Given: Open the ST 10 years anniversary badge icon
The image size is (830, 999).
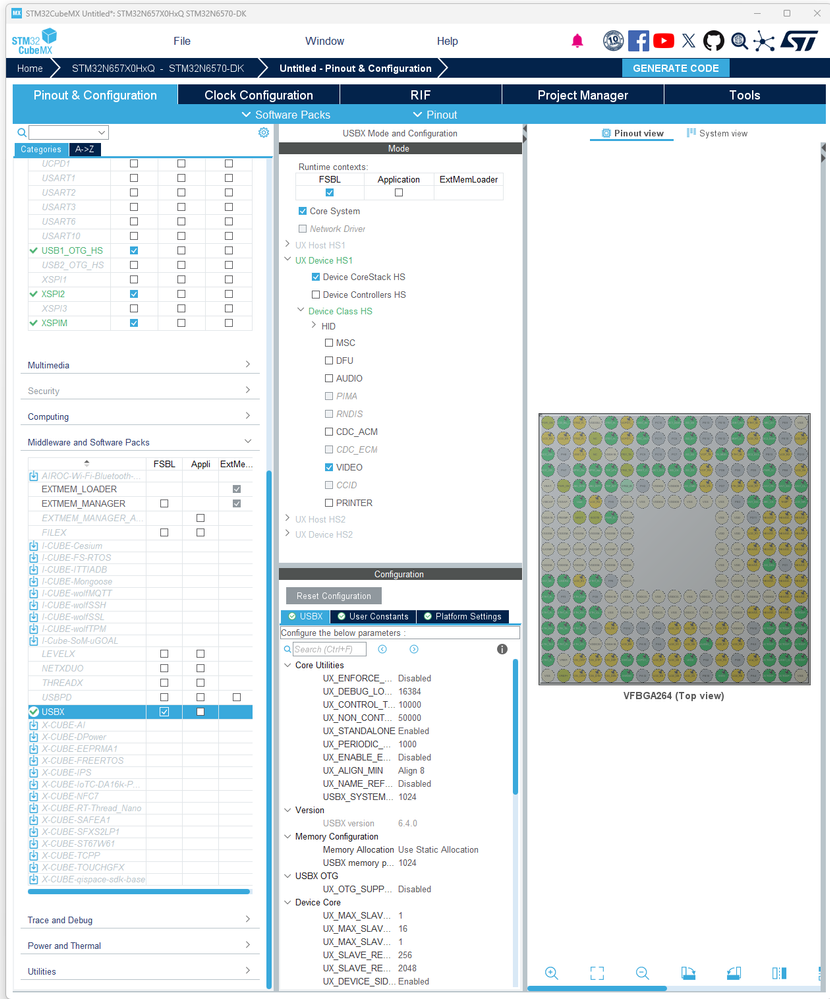Looking at the screenshot, I should pos(613,41).
